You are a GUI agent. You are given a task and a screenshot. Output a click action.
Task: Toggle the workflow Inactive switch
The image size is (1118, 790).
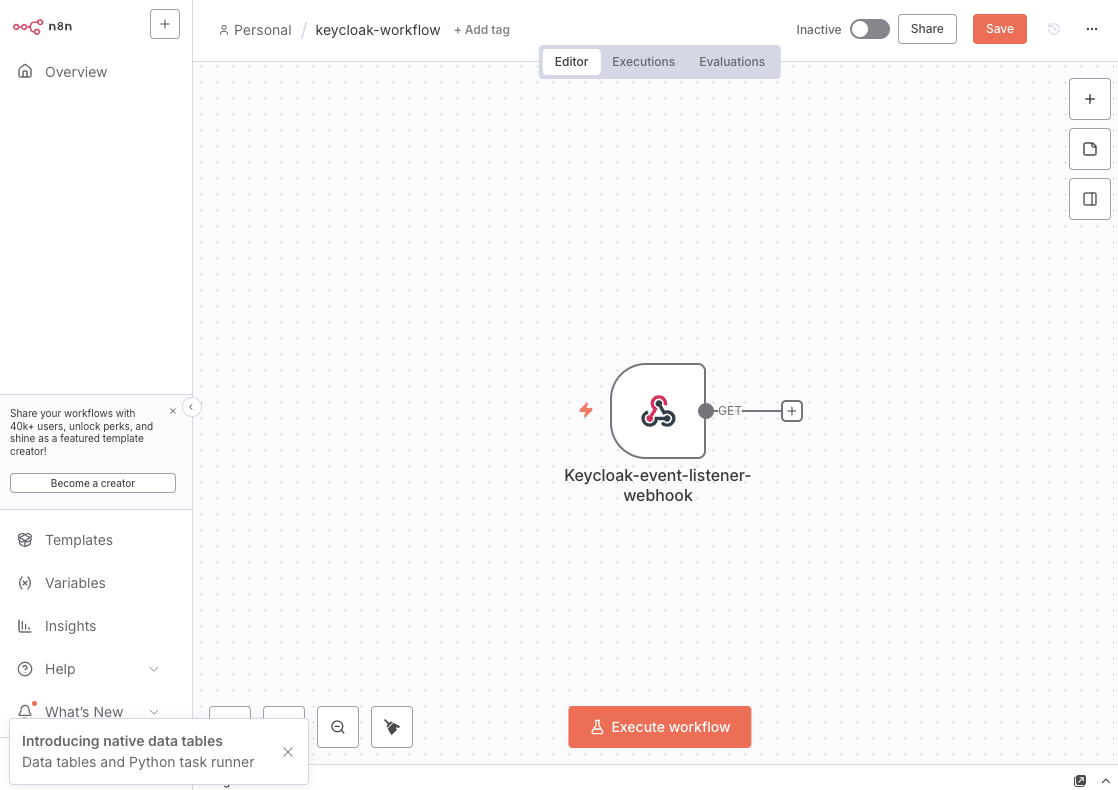click(869, 29)
